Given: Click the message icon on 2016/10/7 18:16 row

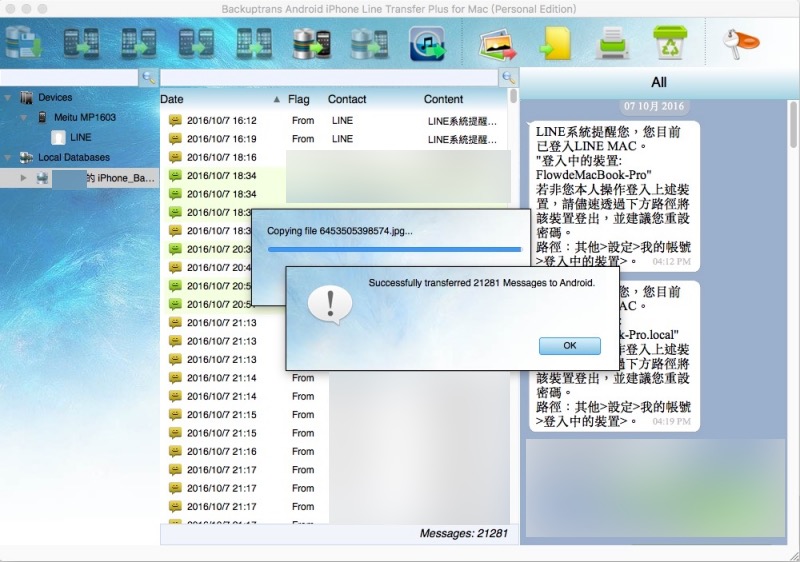Looking at the screenshot, I should pos(175,157).
